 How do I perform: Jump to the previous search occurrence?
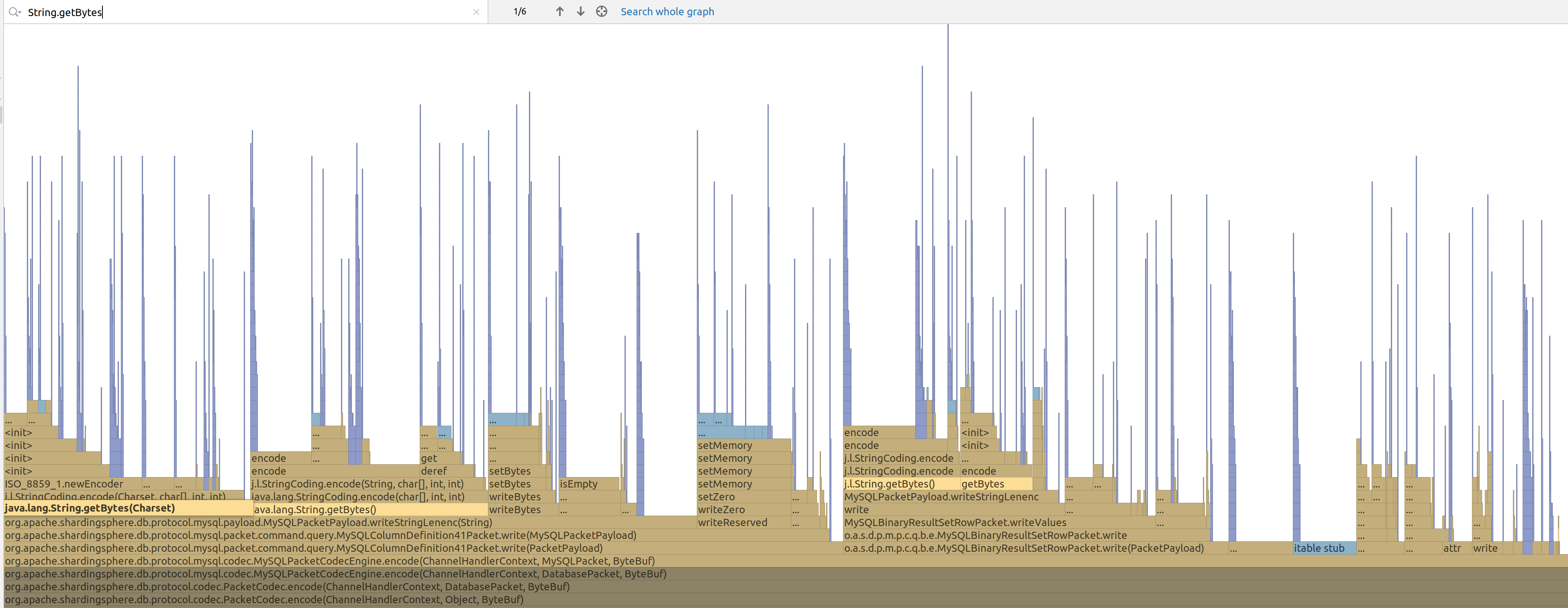(559, 12)
